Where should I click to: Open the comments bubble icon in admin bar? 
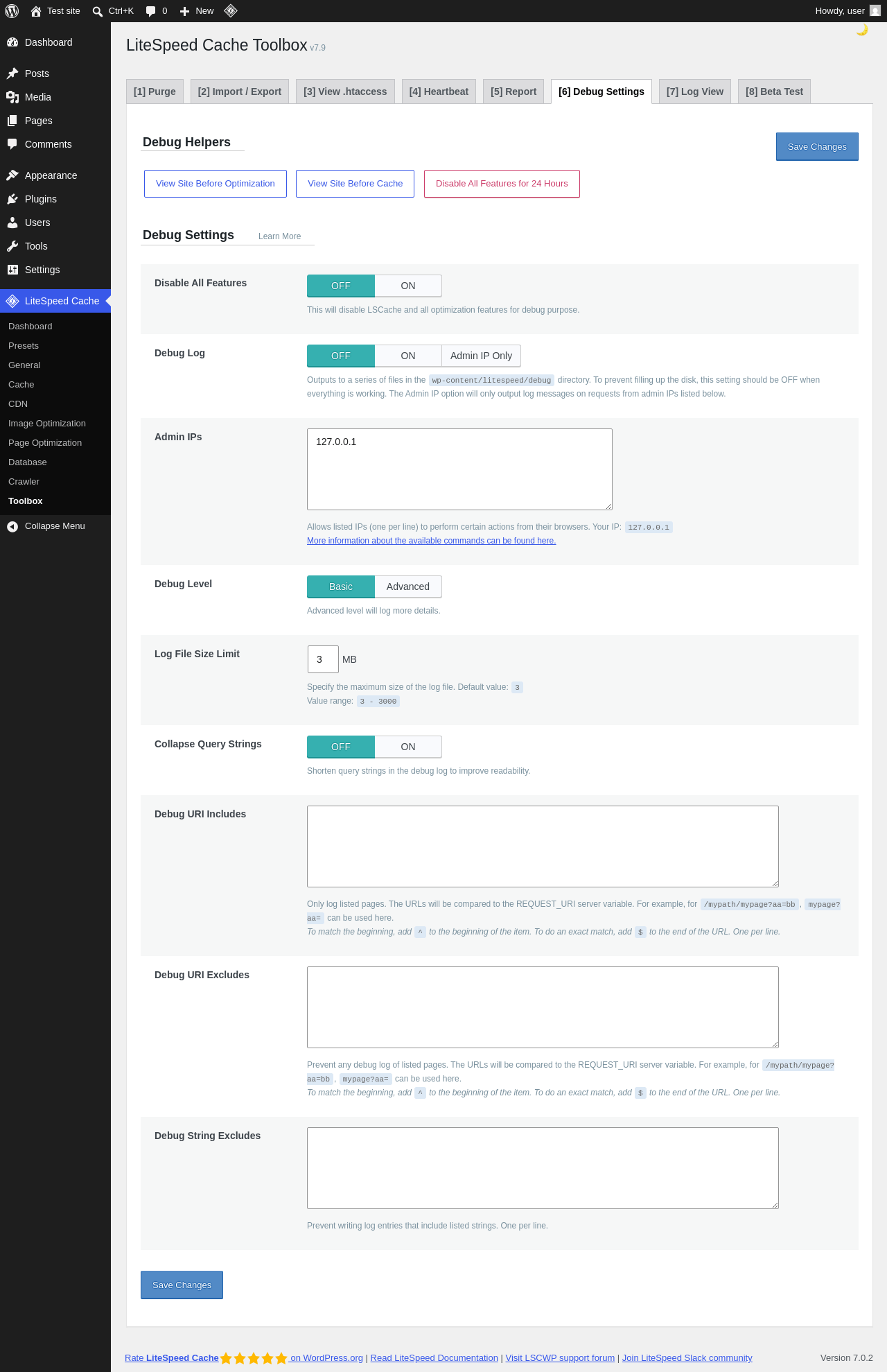tap(150, 11)
